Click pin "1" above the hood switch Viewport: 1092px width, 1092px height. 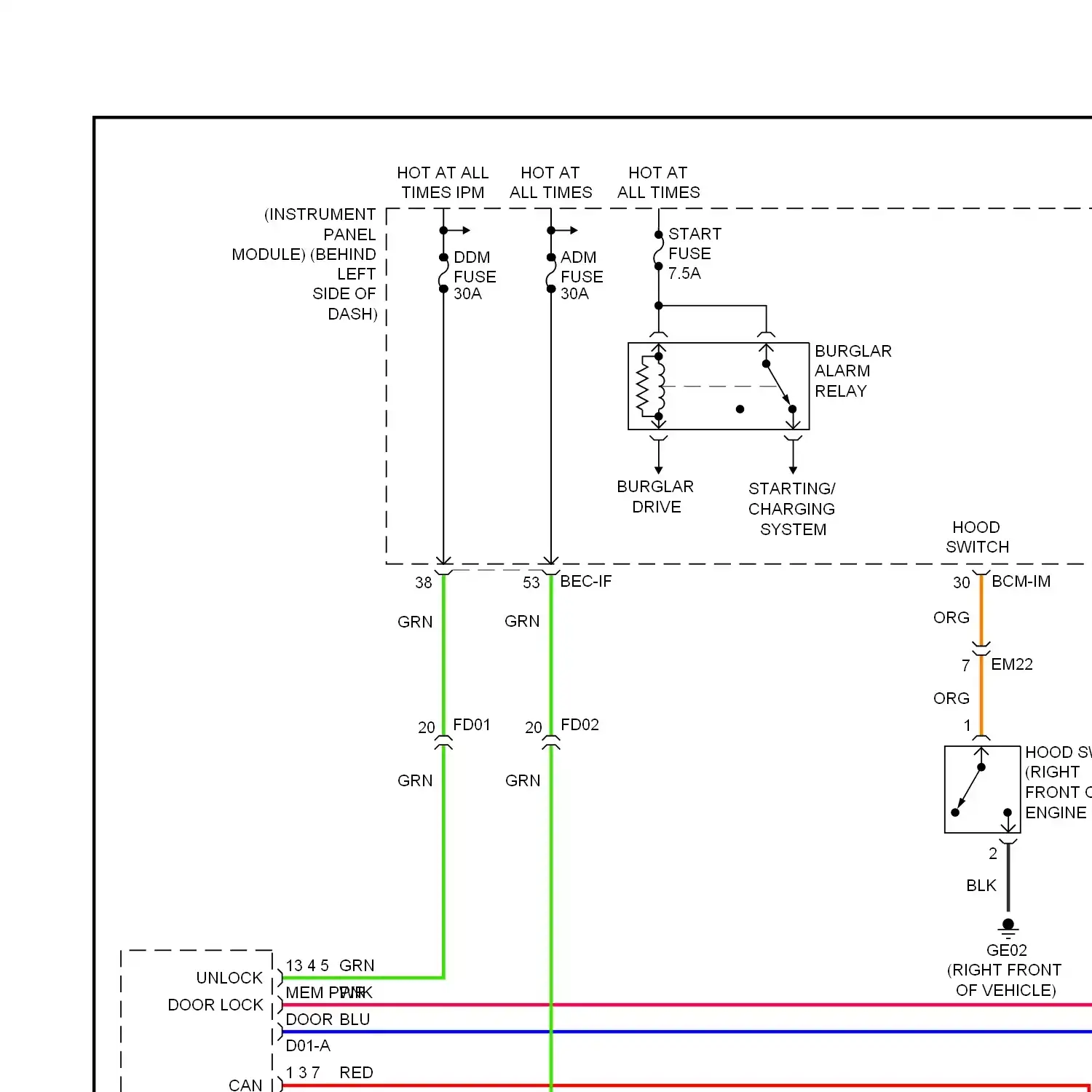[968, 725]
